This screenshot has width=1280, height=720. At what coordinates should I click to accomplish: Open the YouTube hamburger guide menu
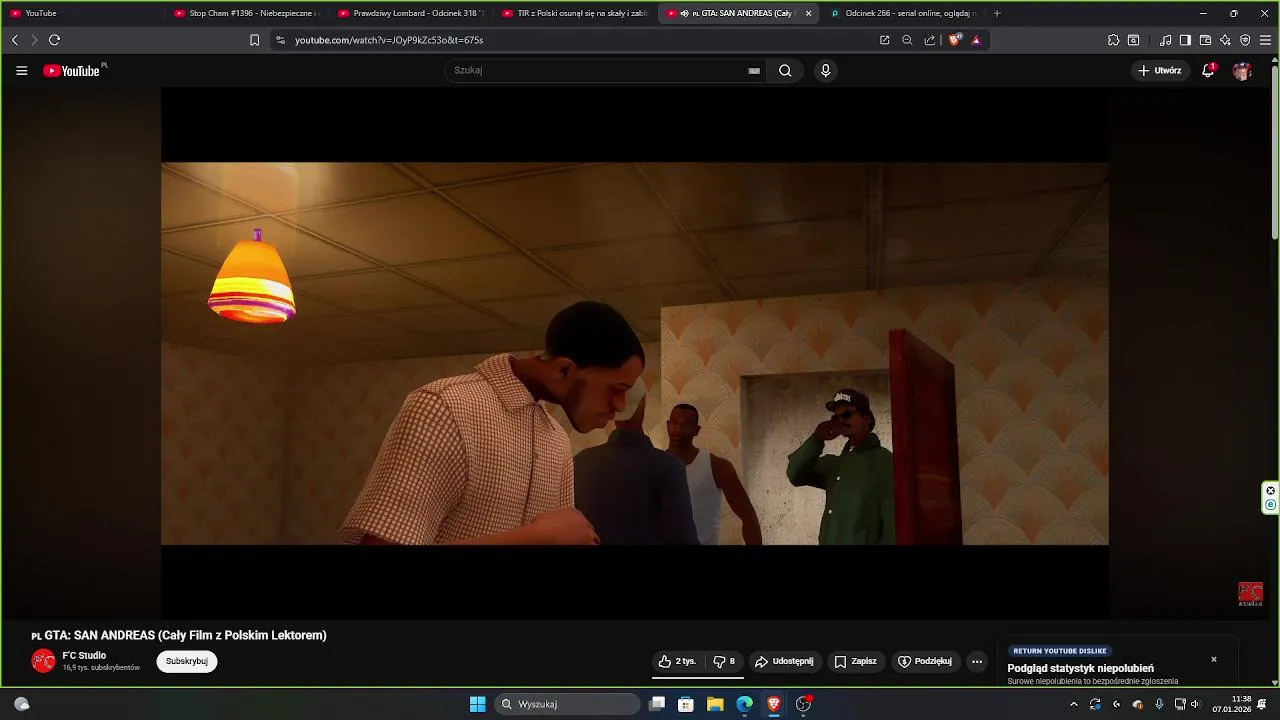[21, 71]
